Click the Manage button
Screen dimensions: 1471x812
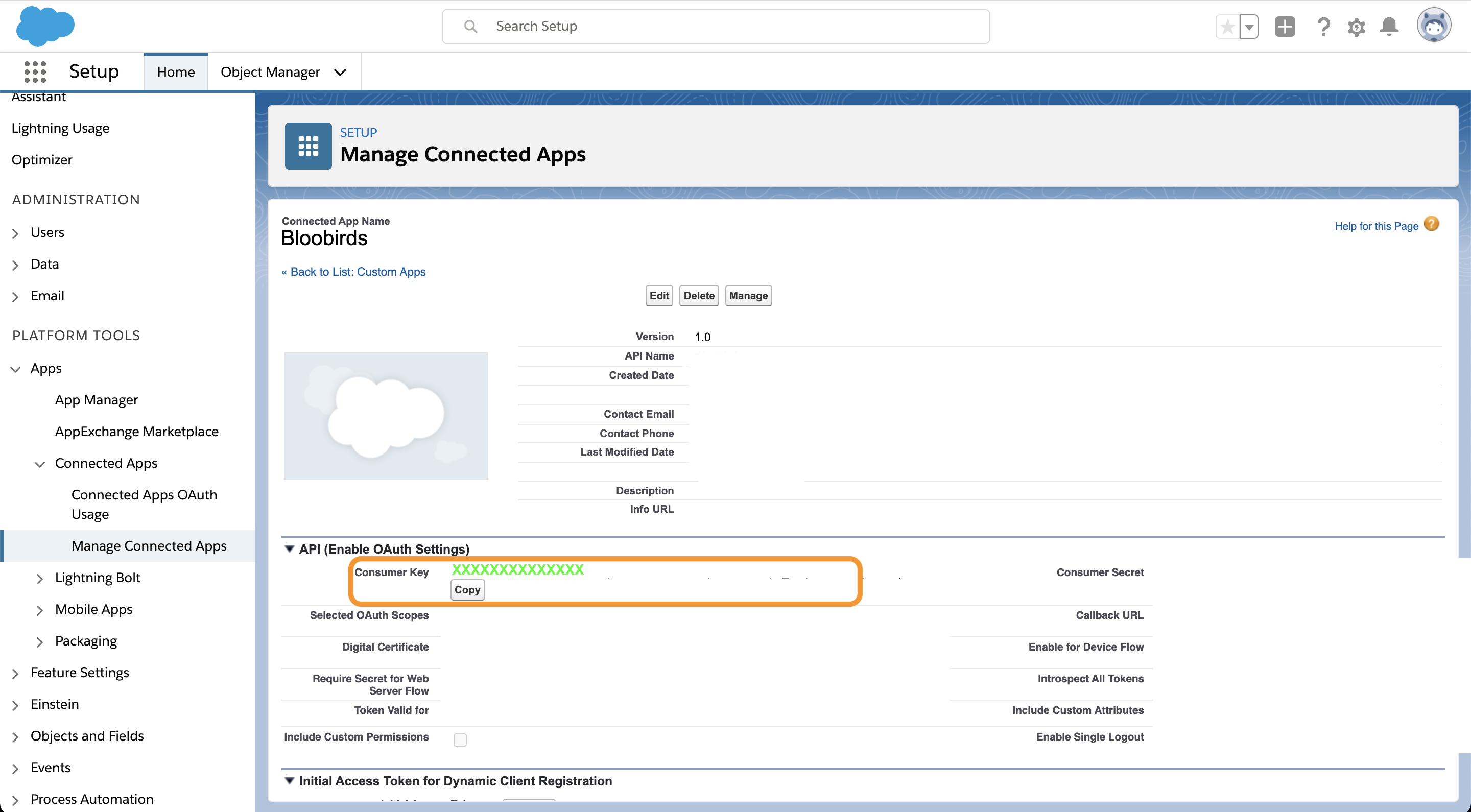tap(748, 296)
